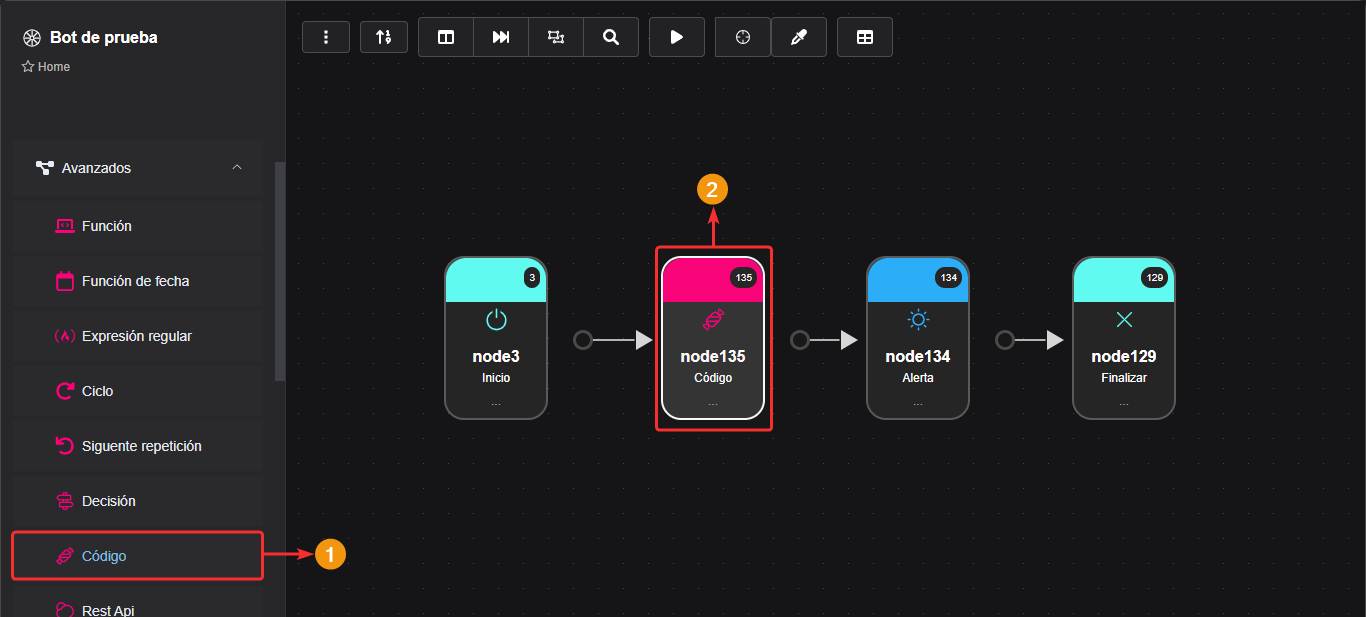The height and width of the screenshot is (617, 1366).
Task: Click the Rest Api cloud icon
Action: point(65,609)
